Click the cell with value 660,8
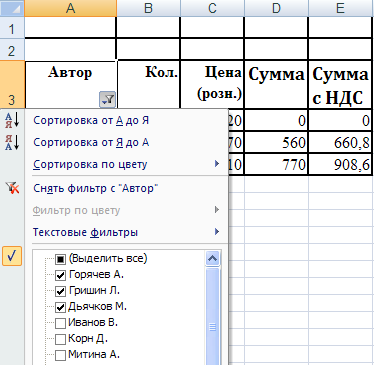This screenshot has height=365, width=374. [340, 142]
